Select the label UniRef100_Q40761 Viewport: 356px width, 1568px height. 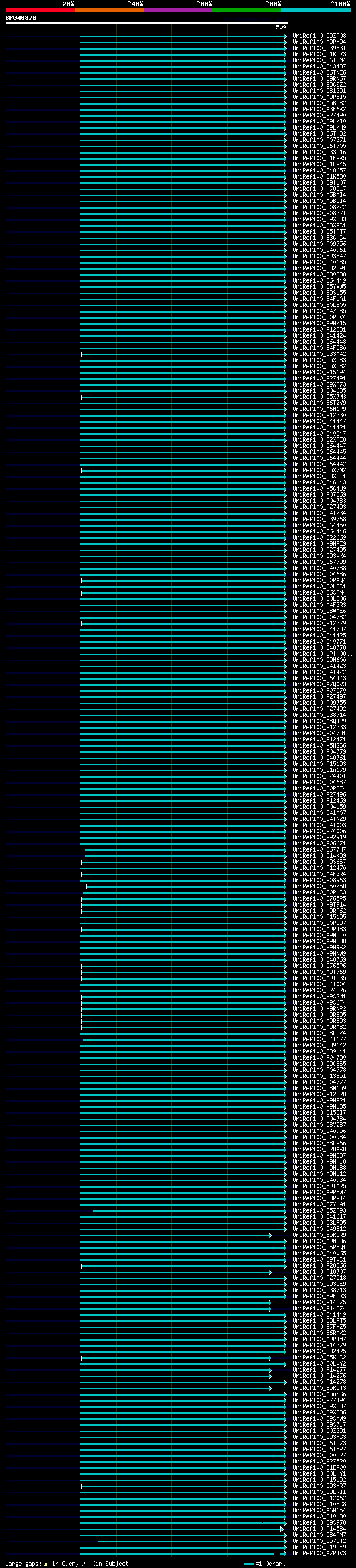(x=319, y=758)
